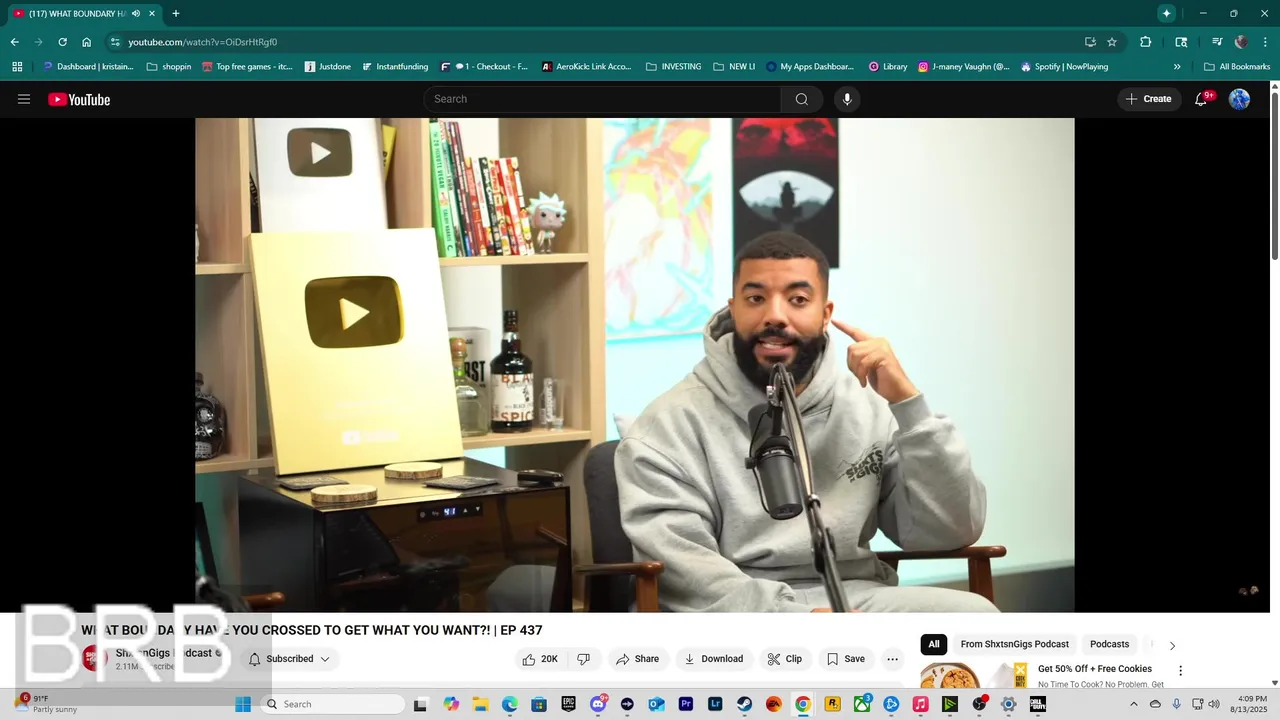Bookmark this page with the star
This screenshot has height=720, width=1280.
(1111, 42)
